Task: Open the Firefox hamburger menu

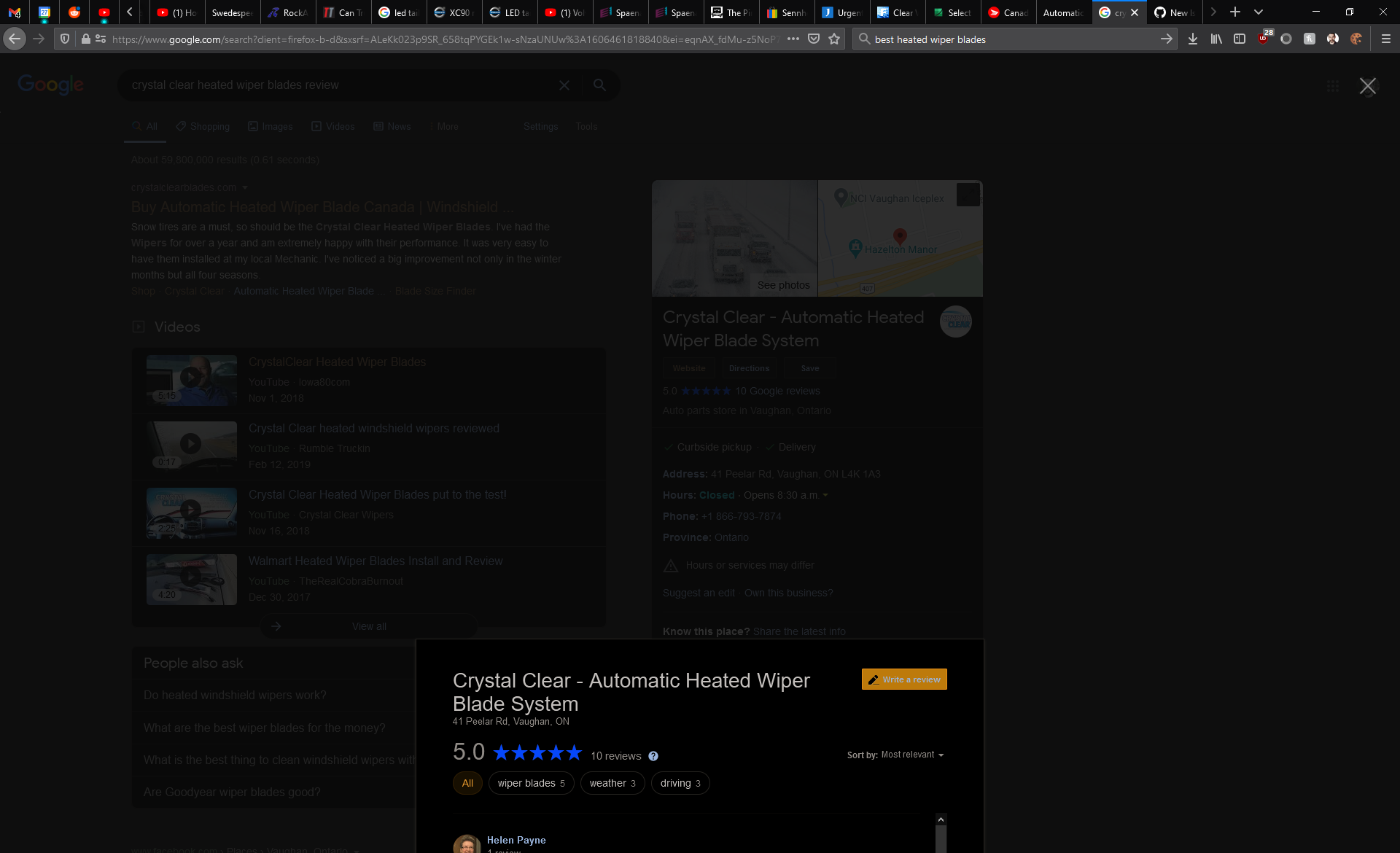Action: click(1386, 39)
